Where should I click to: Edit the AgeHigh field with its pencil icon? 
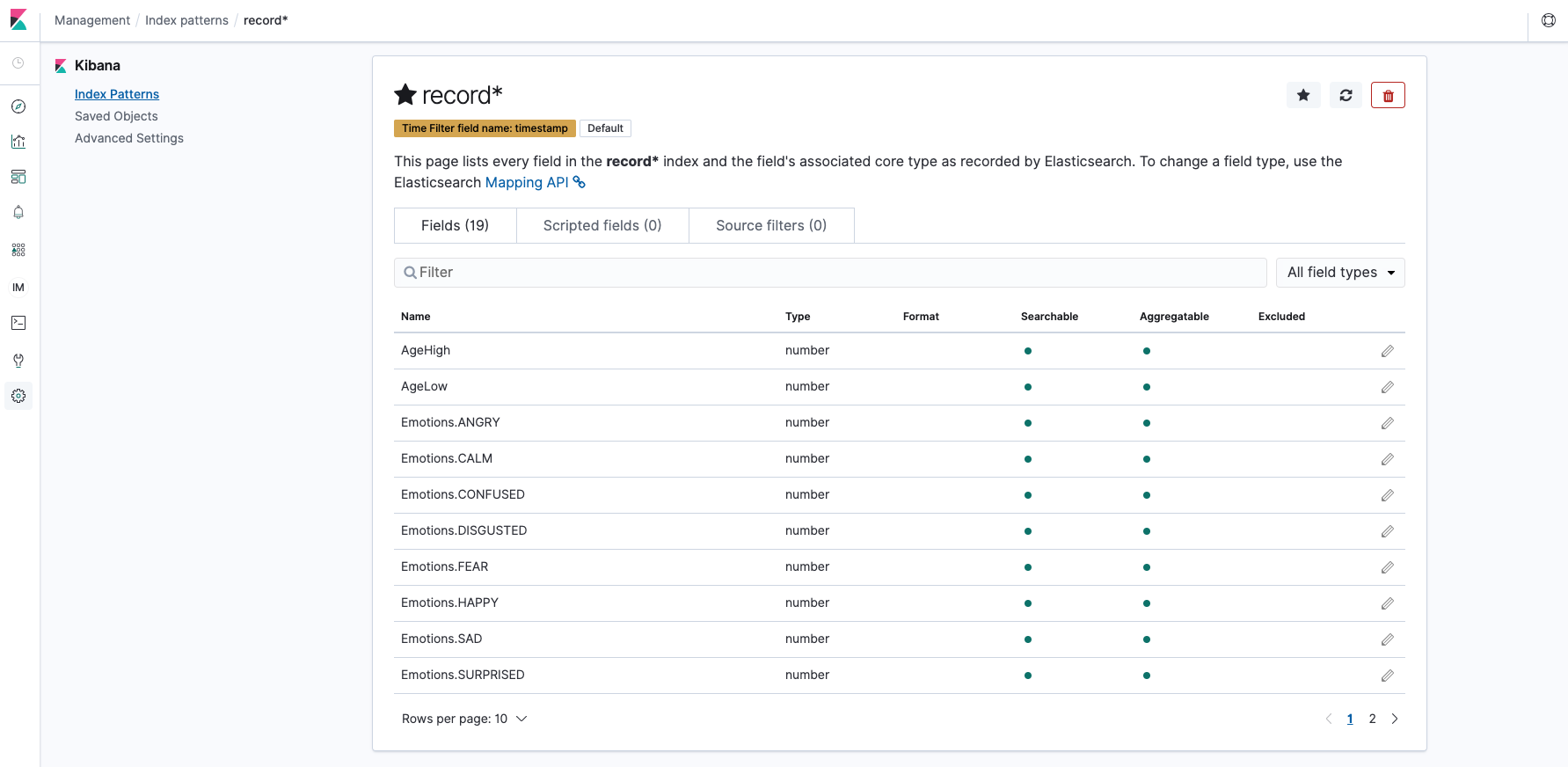(x=1388, y=351)
